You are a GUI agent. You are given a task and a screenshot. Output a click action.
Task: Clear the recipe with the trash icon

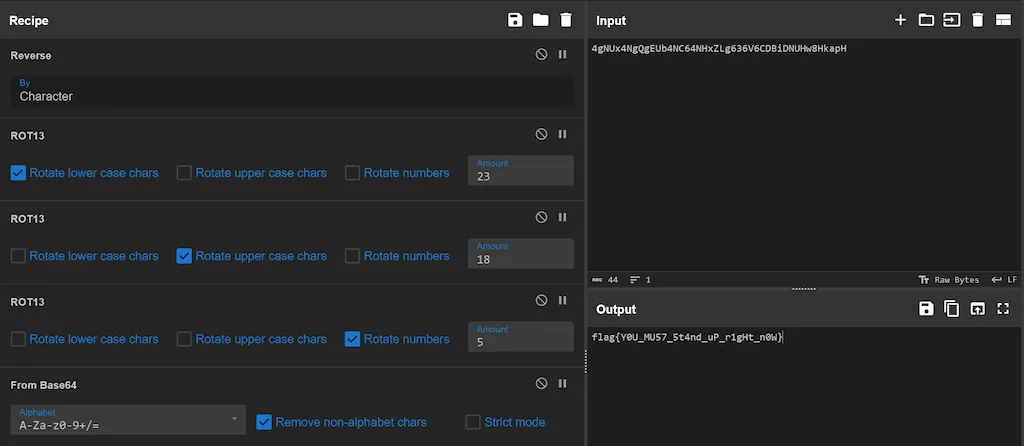[x=566, y=20]
